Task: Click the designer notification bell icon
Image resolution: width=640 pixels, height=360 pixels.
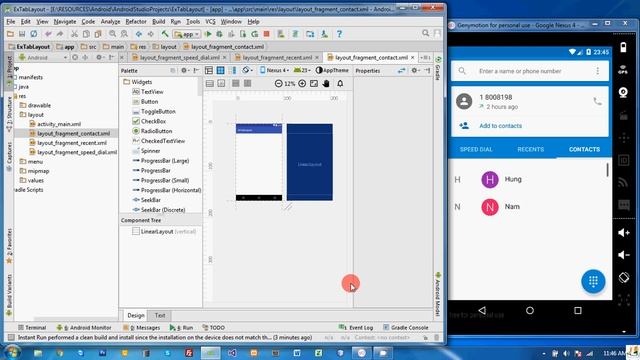Action: click(x=340, y=83)
